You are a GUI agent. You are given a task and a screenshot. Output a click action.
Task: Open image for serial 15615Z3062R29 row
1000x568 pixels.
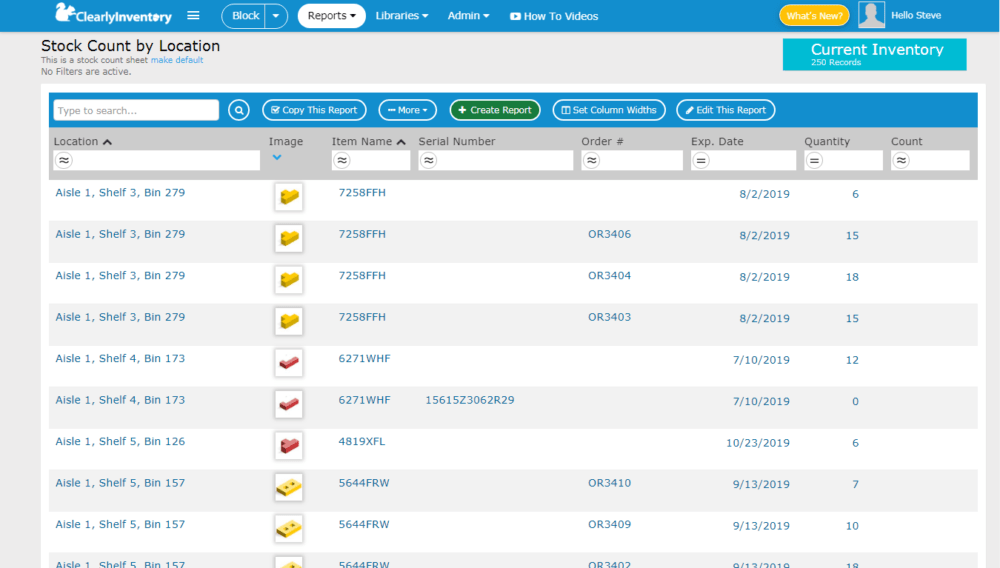pos(289,404)
